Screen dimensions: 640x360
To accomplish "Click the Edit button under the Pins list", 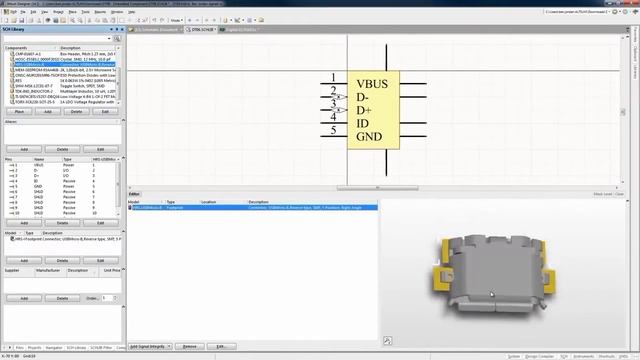I will [100, 223].
